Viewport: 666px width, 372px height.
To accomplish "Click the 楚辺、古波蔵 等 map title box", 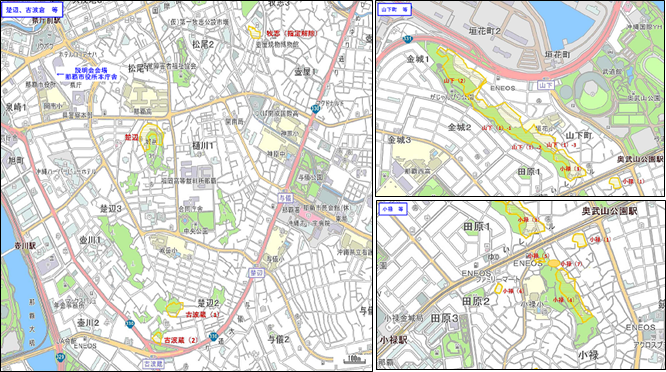I will [32, 9].
